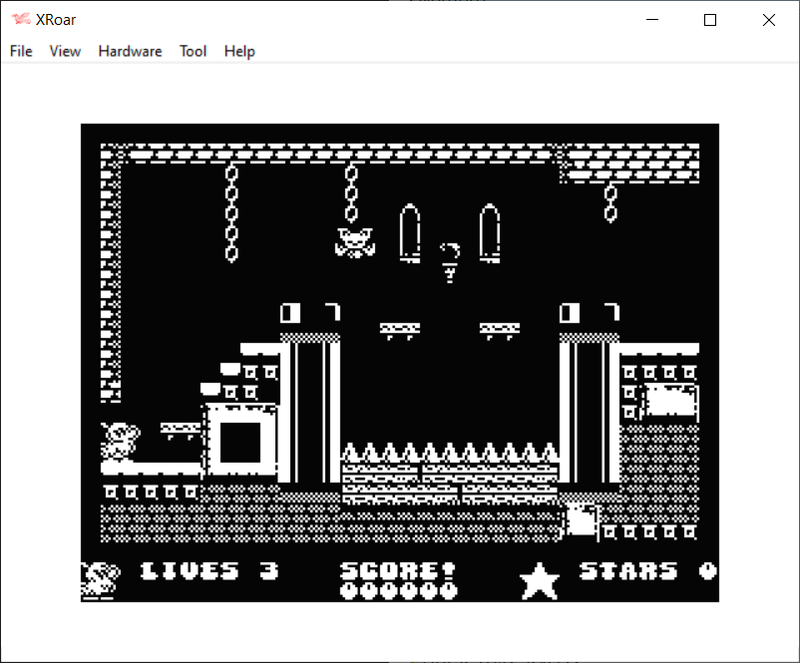Click the SCORE display
Viewport: 800px width, 663px height.
(x=398, y=580)
